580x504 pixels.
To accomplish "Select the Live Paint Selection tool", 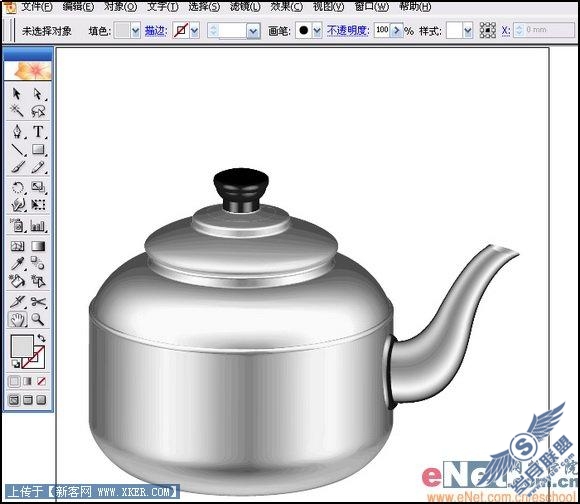I will 38,281.
